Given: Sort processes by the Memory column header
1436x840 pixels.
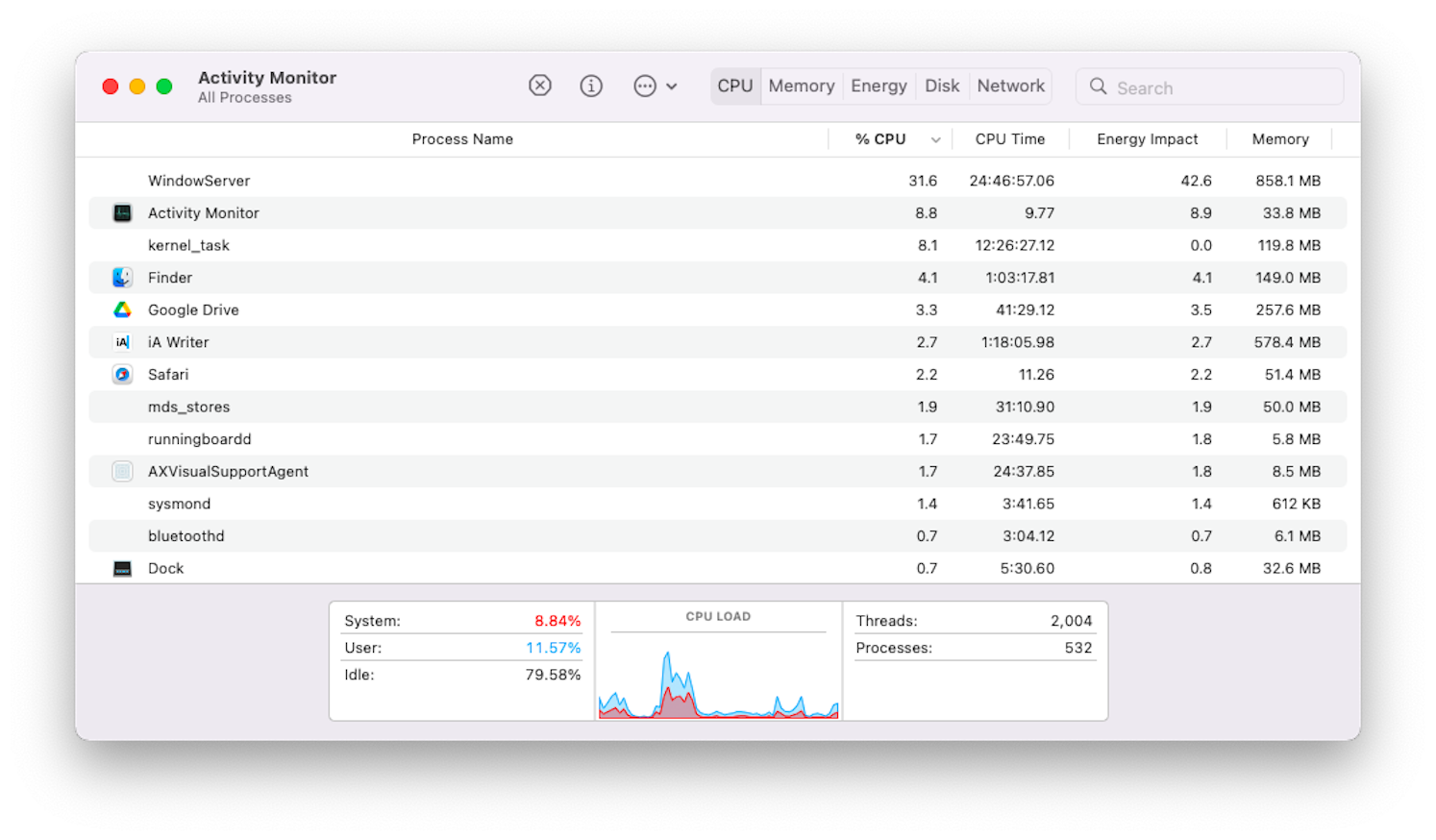Looking at the screenshot, I should point(1279,138).
